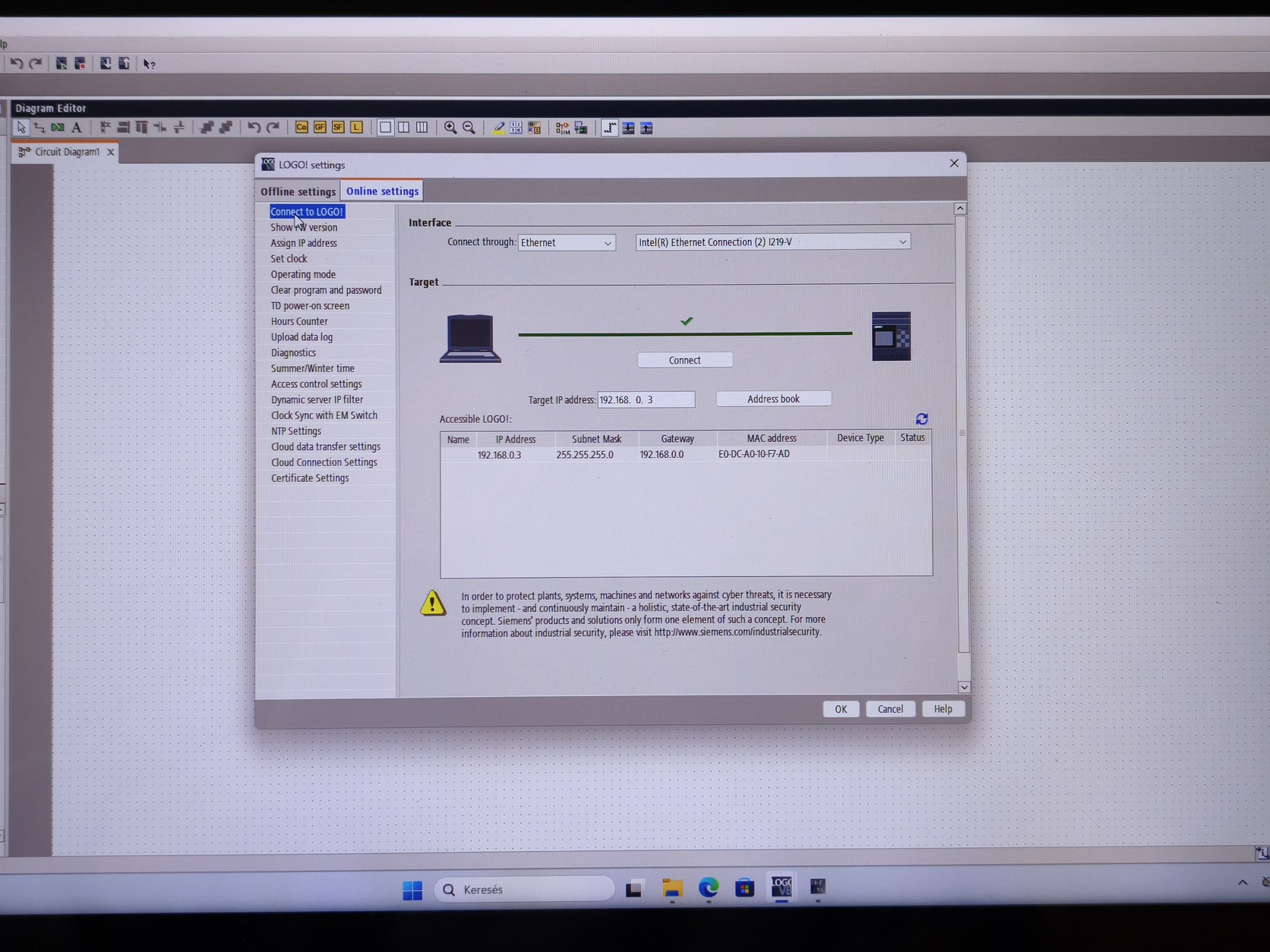Confirm the dialog with OK
This screenshot has height=952, width=1270.
(841, 709)
